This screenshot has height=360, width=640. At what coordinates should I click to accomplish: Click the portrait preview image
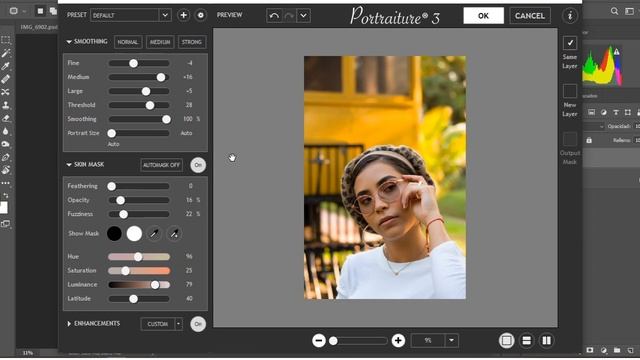point(385,178)
